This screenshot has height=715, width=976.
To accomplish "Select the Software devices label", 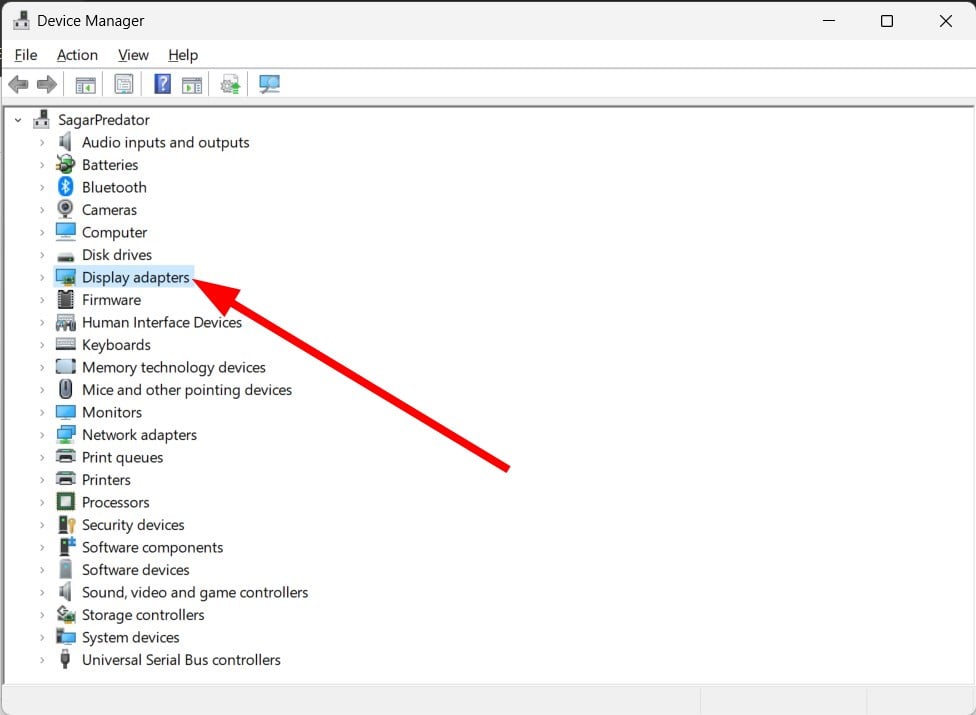I will (x=136, y=569).
